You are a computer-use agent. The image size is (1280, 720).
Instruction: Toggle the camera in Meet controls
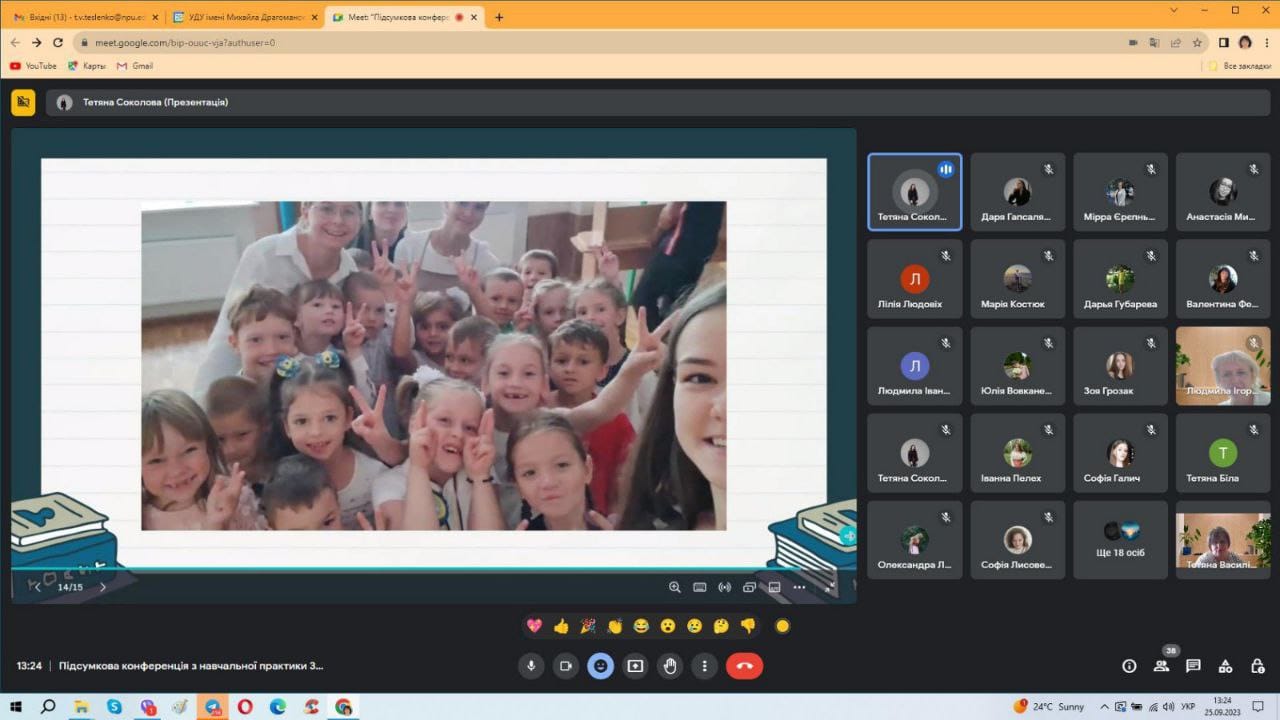pyautogui.click(x=566, y=666)
